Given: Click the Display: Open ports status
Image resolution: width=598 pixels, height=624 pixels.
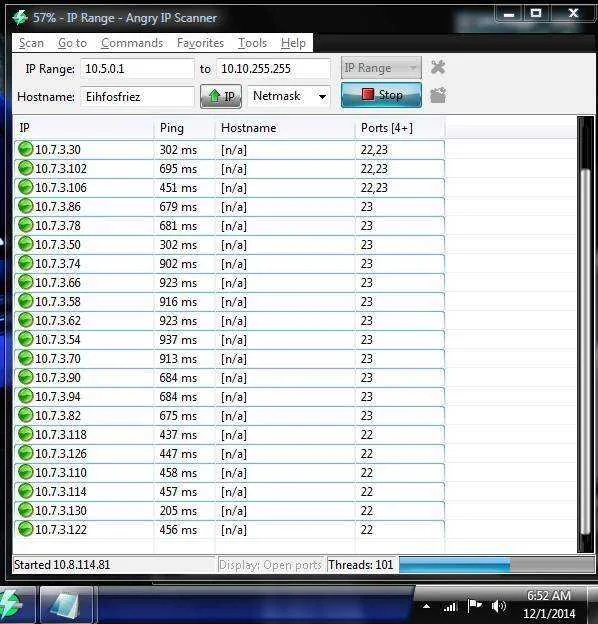Looking at the screenshot, I should pos(270,565).
